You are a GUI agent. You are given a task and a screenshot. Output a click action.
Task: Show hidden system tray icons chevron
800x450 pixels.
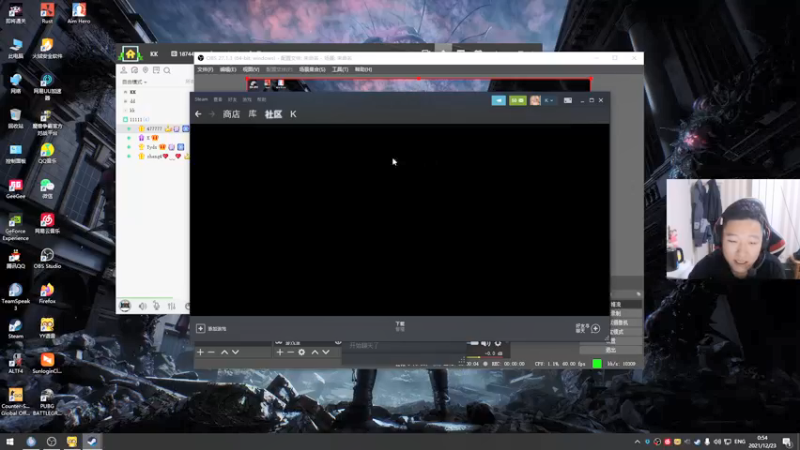point(637,442)
